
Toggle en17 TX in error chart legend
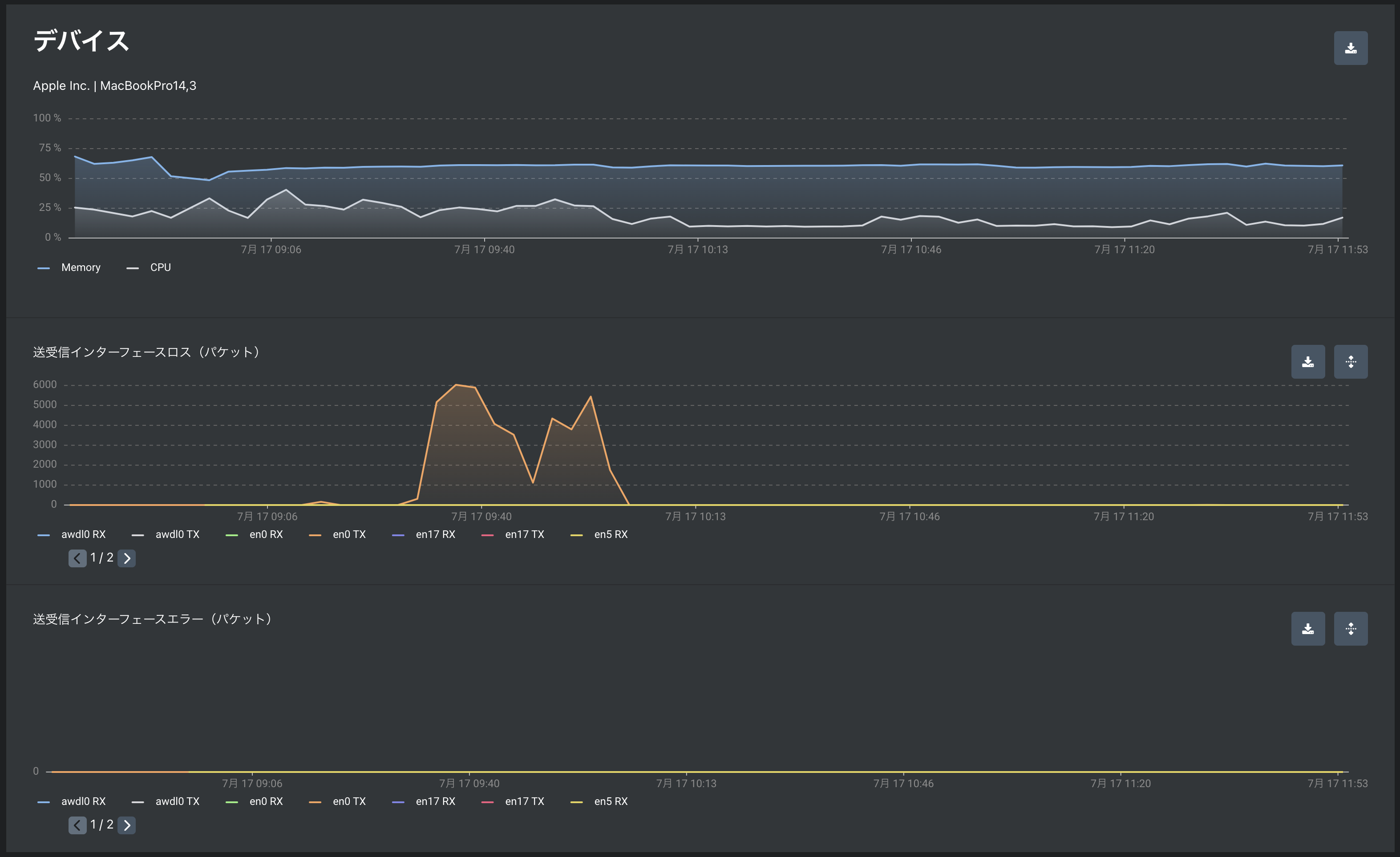tap(513, 802)
